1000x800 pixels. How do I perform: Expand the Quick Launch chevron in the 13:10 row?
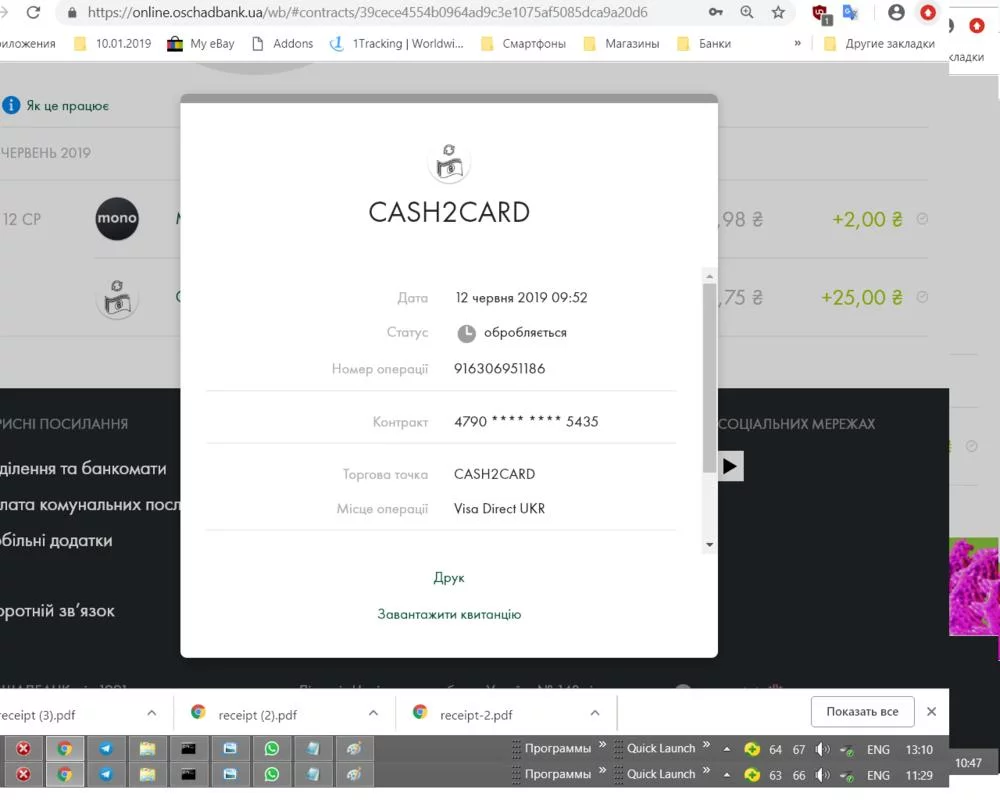[x=706, y=744]
